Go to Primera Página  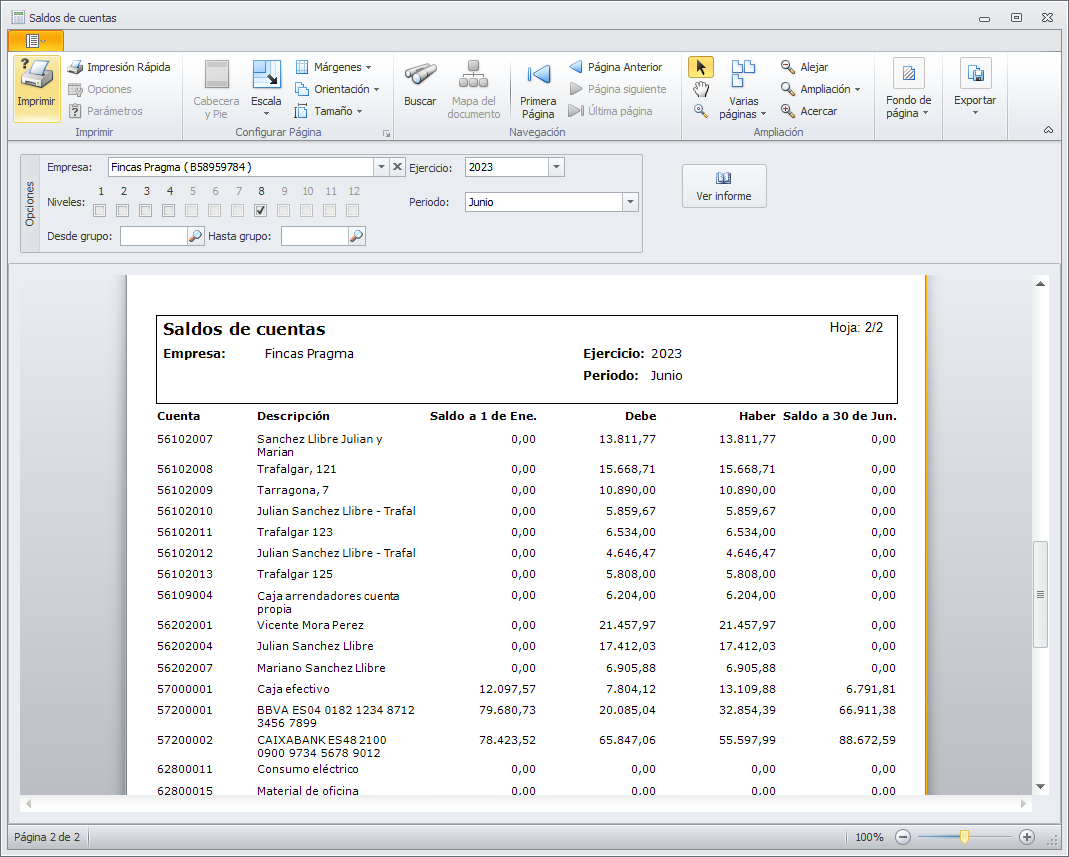[538, 87]
